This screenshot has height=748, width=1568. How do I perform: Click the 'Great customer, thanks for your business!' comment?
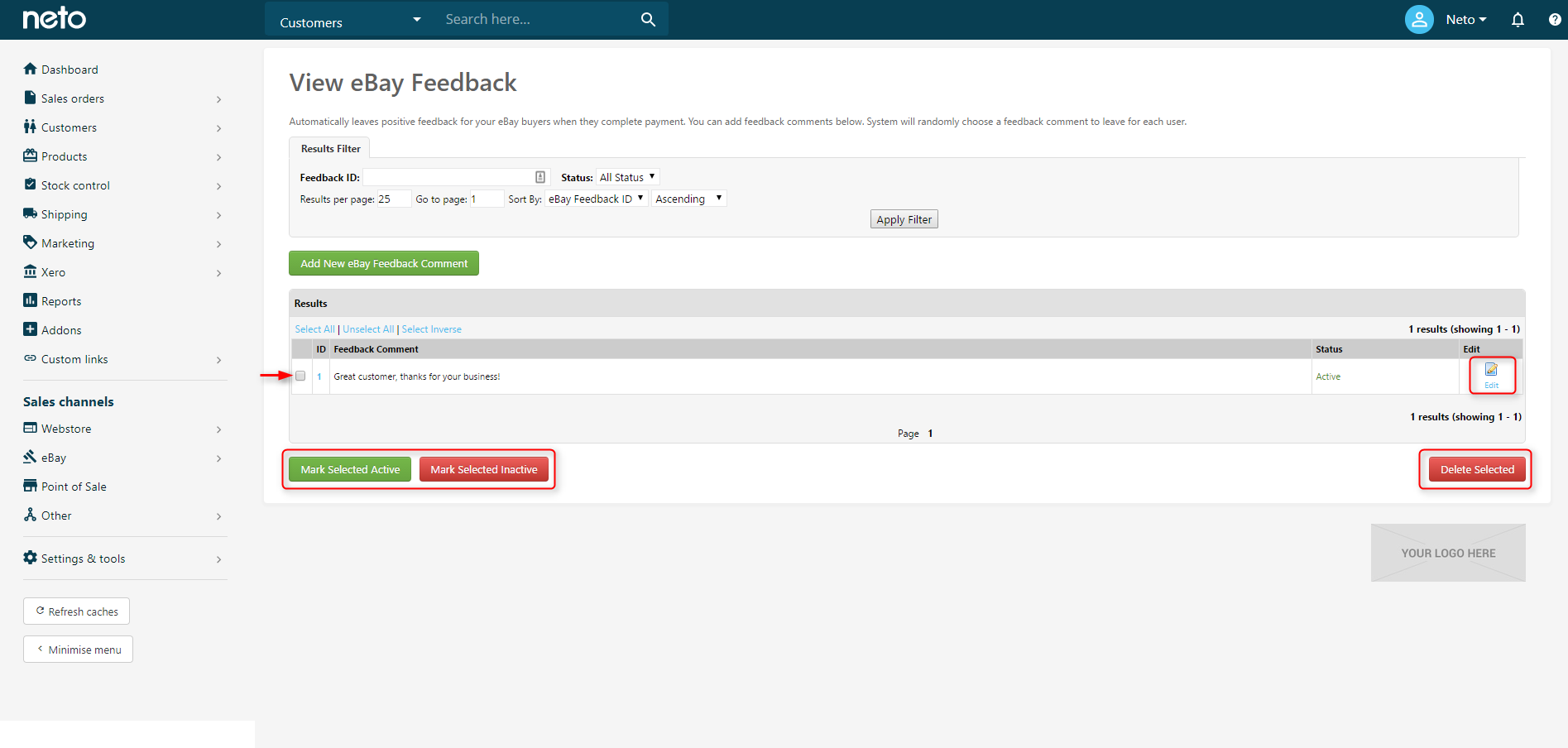417,376
